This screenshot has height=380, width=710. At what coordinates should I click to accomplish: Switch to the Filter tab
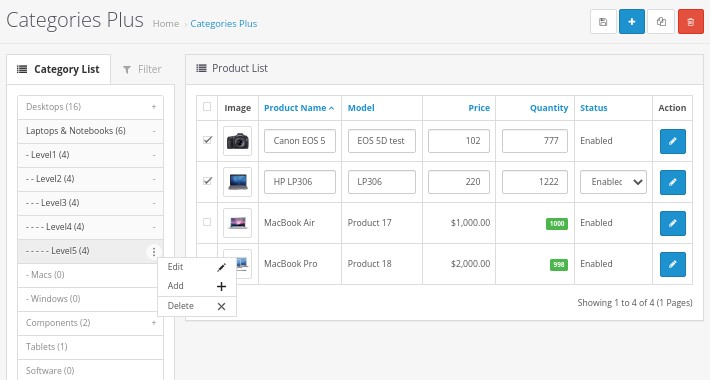pyautogui.click(x=142, y=69)
